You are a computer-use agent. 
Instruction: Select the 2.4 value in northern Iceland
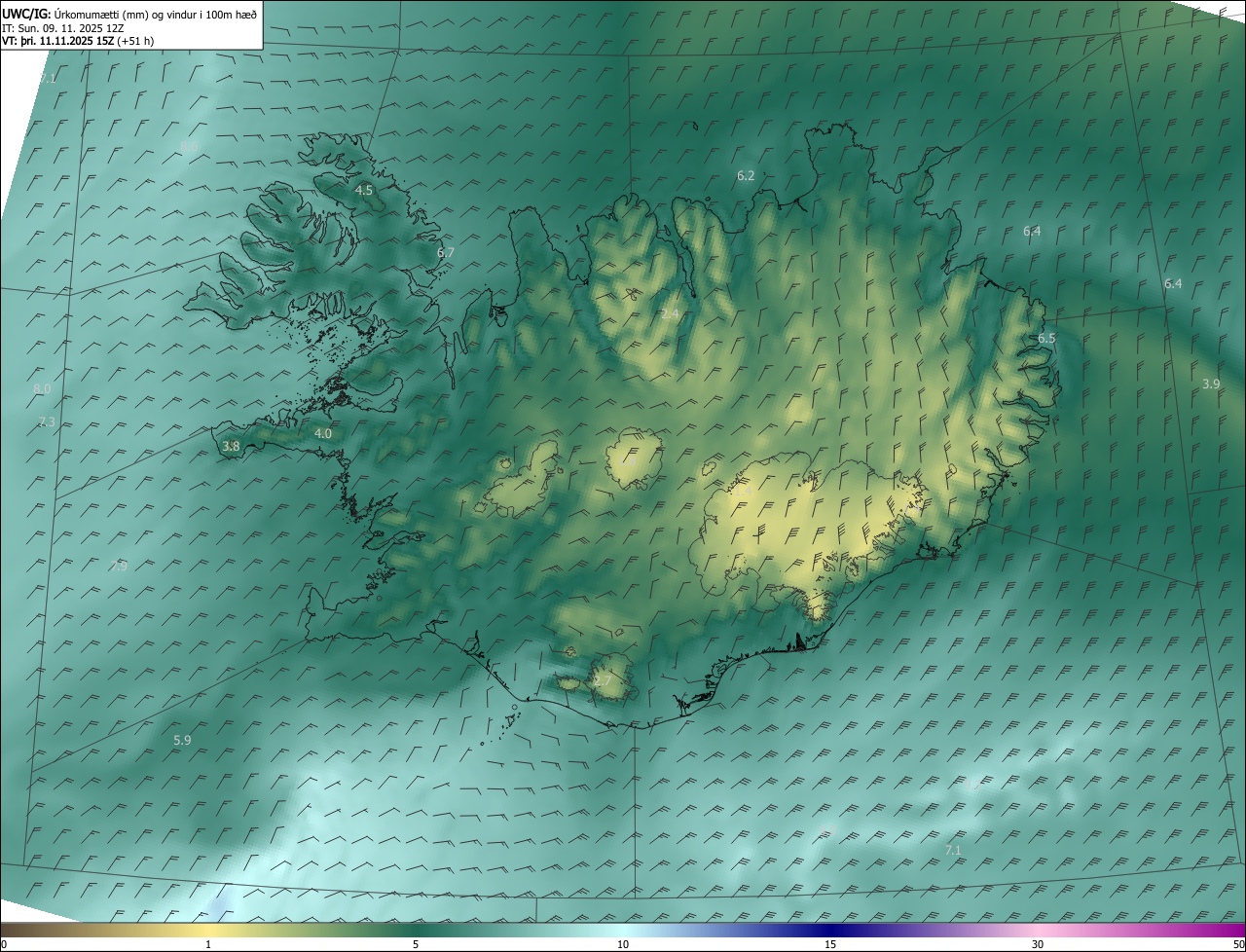670,313
